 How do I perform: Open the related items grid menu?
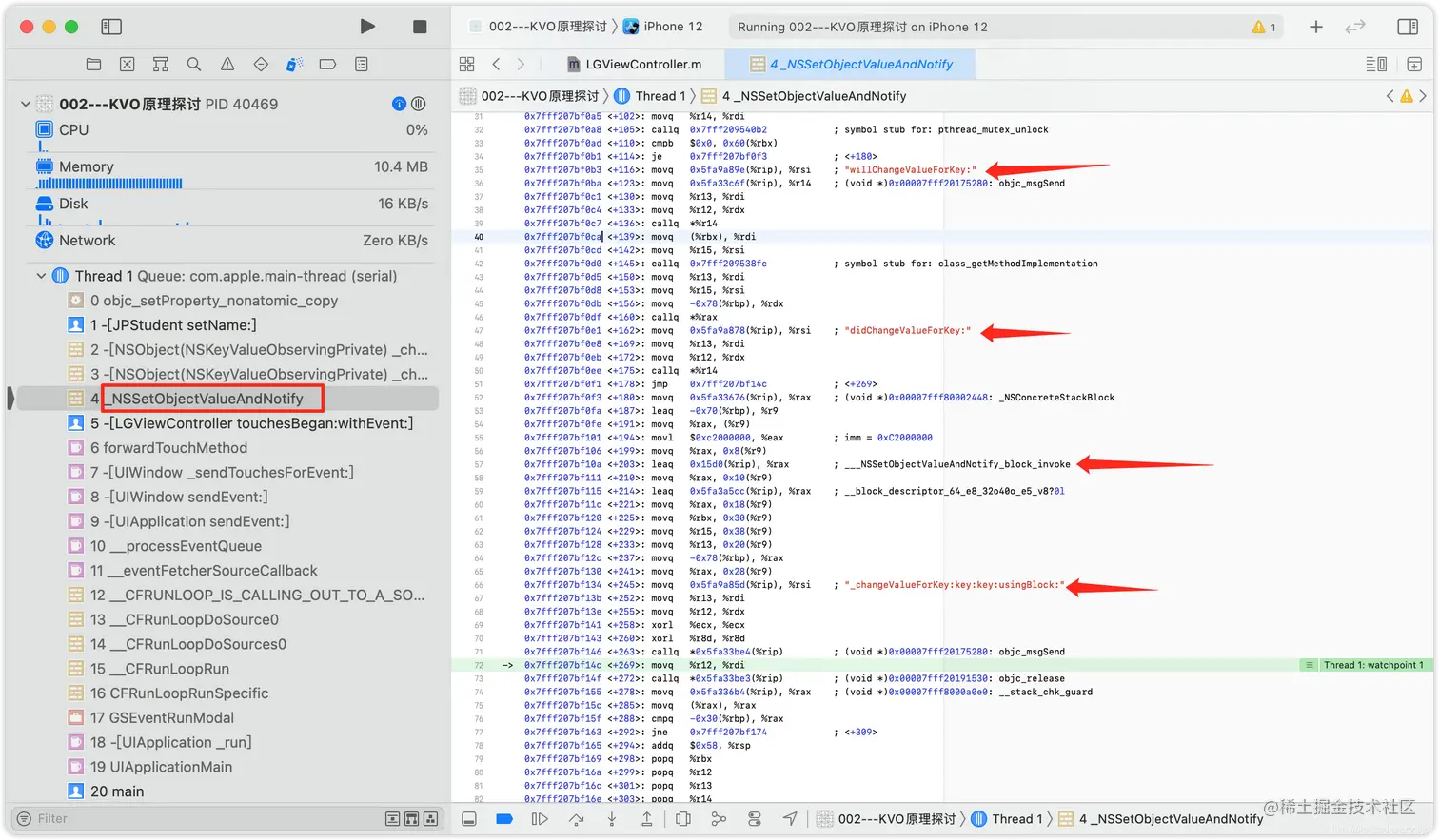tap(466, 64)
